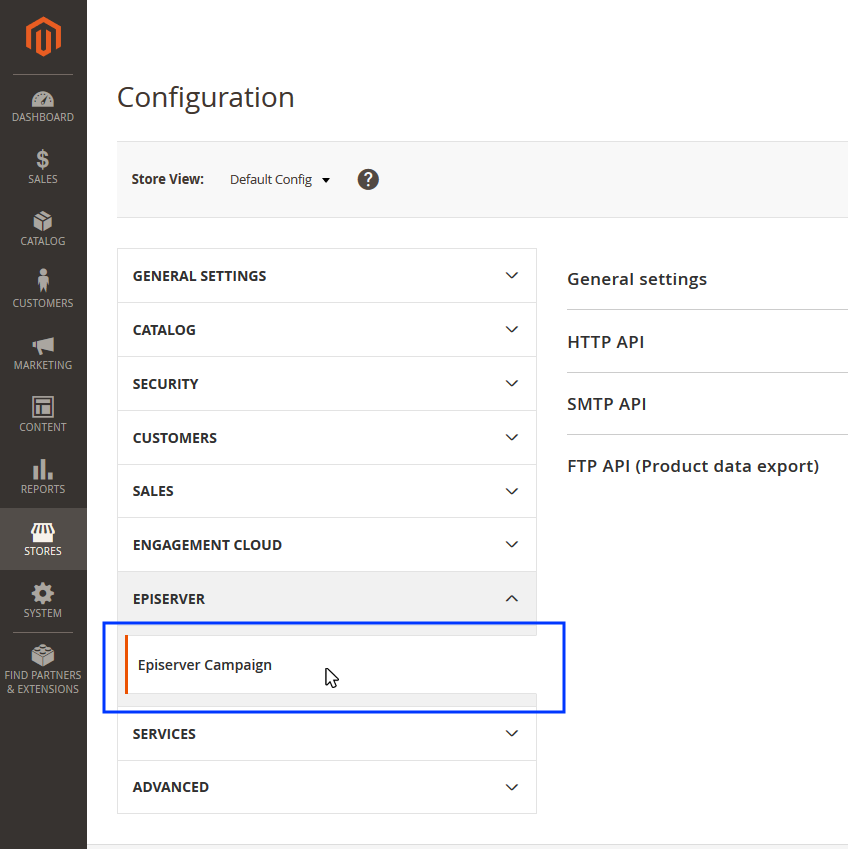Select the Episerver Campaign entry

click(204, 664)
